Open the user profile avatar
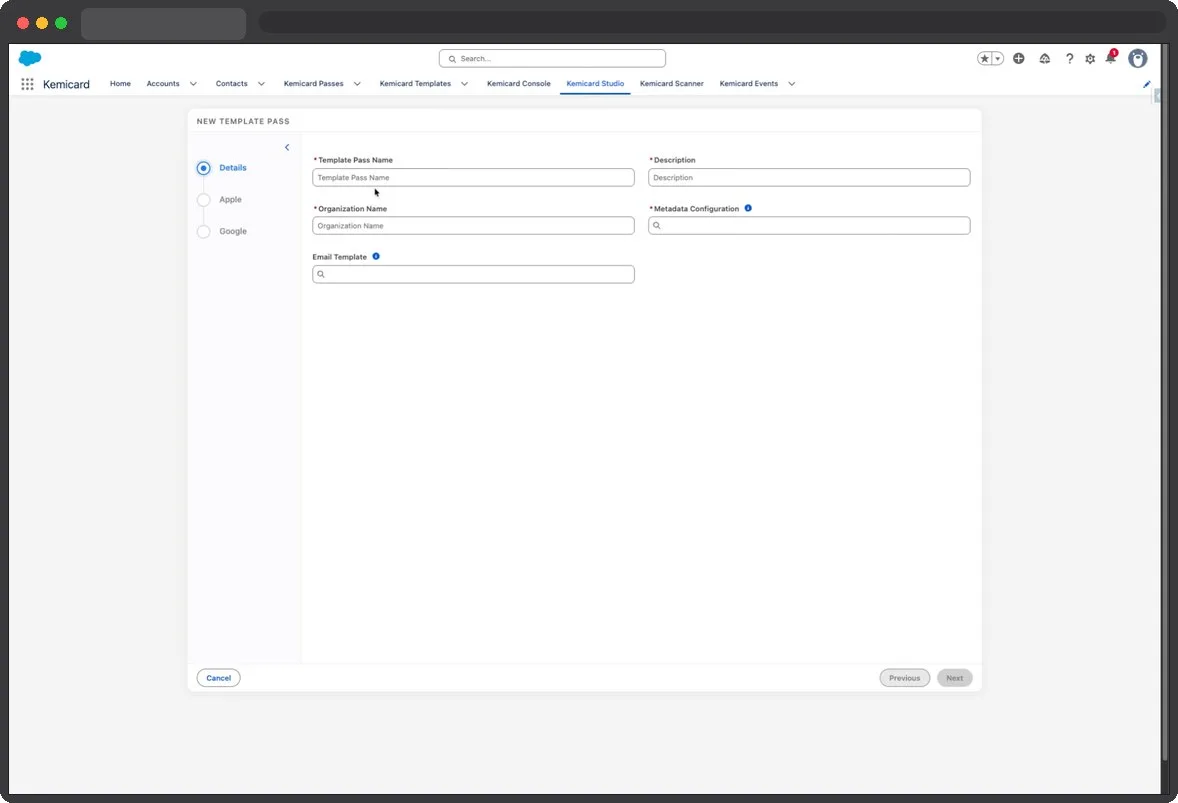 [1137, 59]
